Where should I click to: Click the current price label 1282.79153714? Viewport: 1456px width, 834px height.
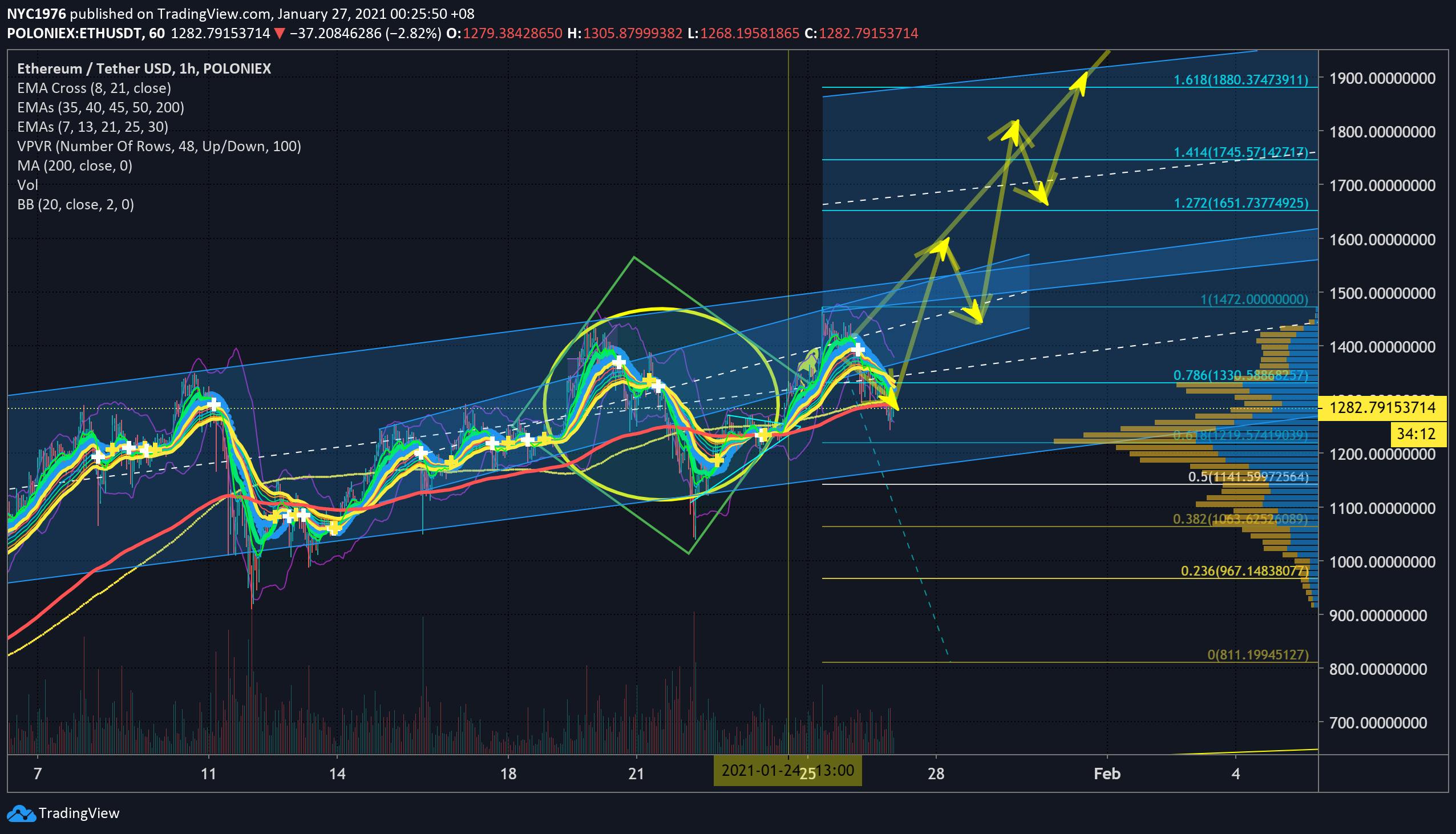click(1382, 408)
